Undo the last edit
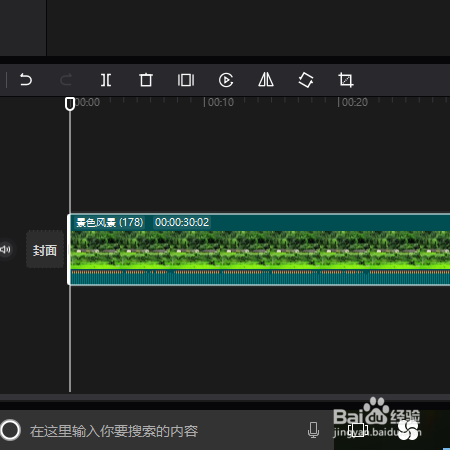The image size is (450, 450). pos(26,80)
